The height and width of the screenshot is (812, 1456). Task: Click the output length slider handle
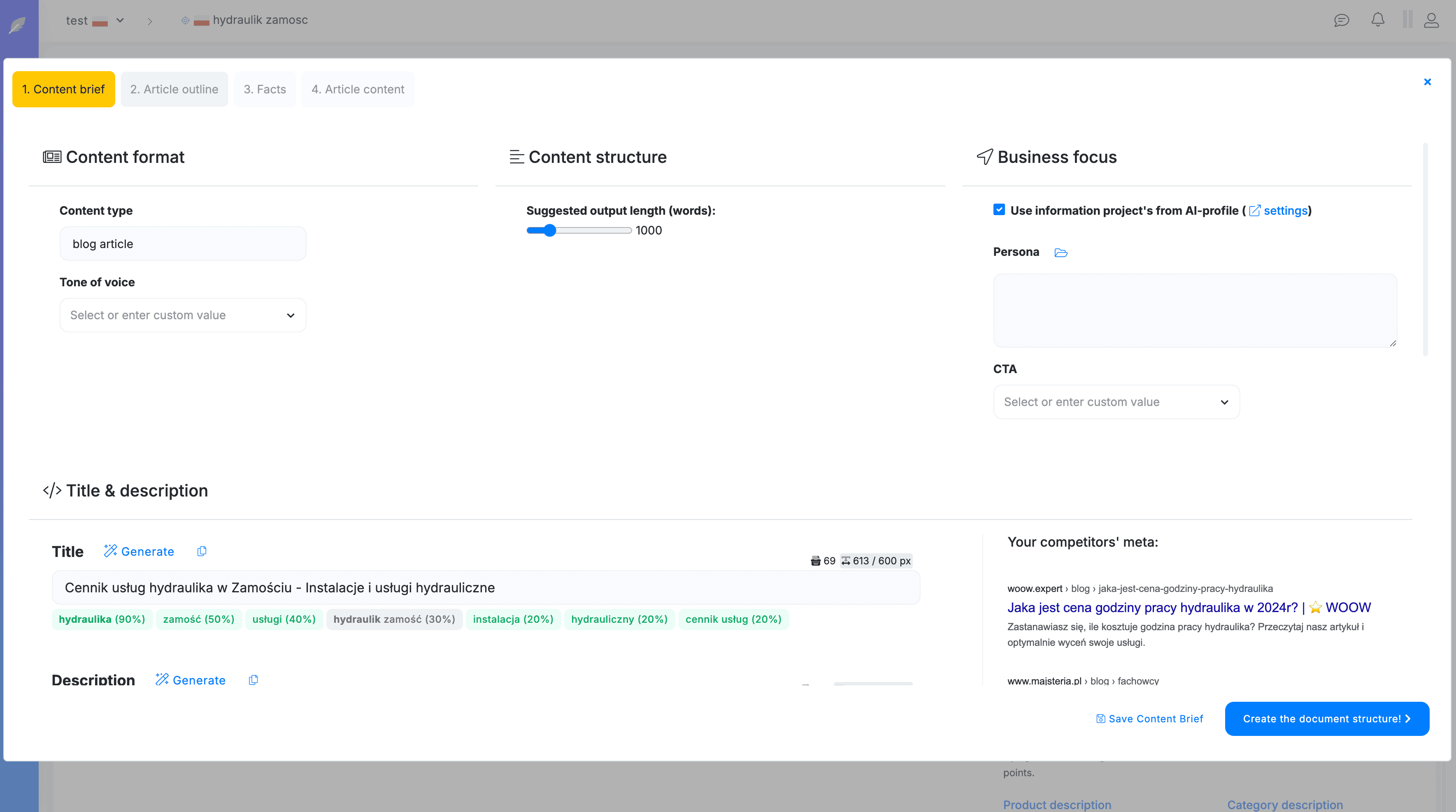[x=550, y=230]
